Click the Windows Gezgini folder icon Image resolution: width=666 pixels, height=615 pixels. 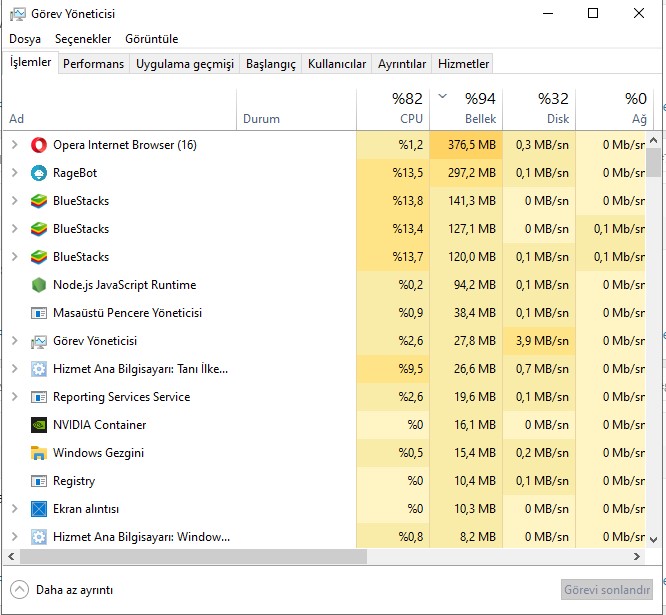[x=39, y=453]
